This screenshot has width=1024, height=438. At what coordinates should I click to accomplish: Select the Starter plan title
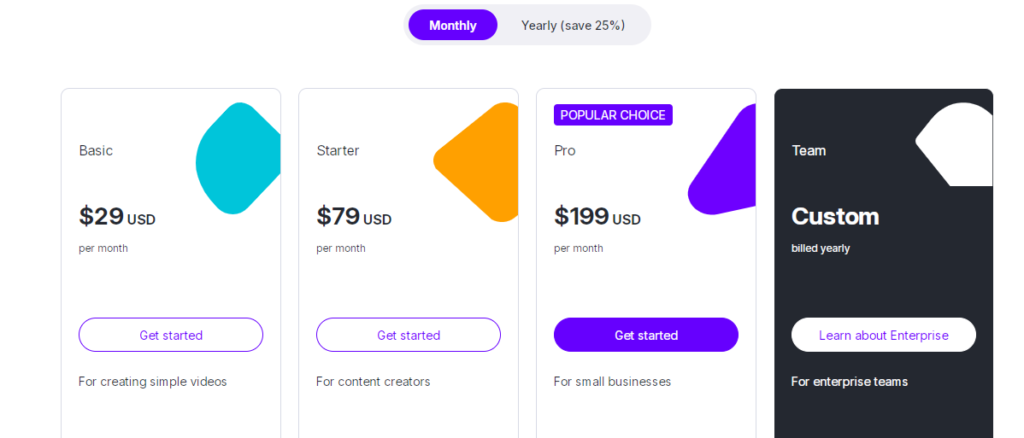pos(338,151)
